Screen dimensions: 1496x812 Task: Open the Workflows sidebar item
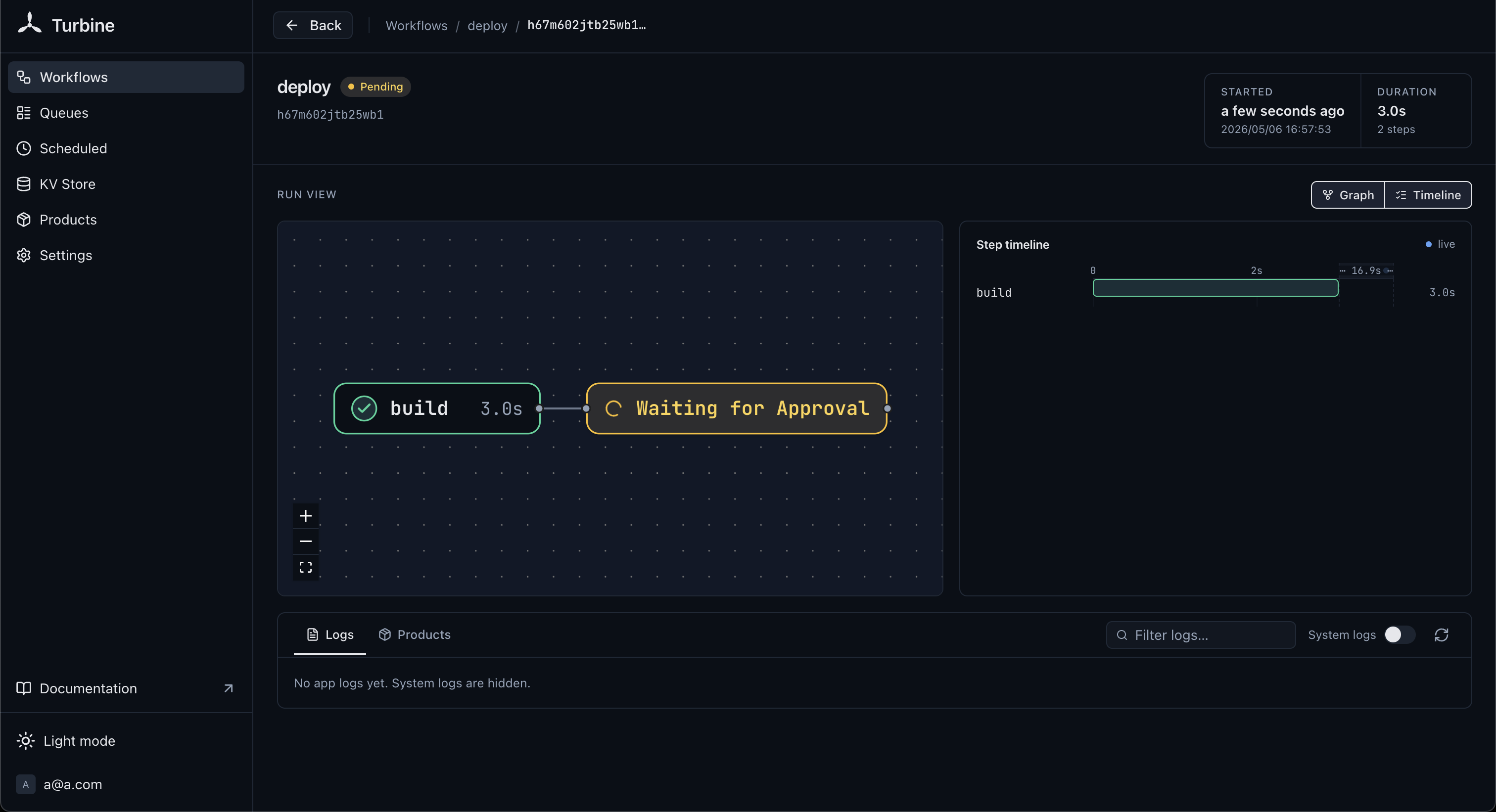[x=126, y=77]
